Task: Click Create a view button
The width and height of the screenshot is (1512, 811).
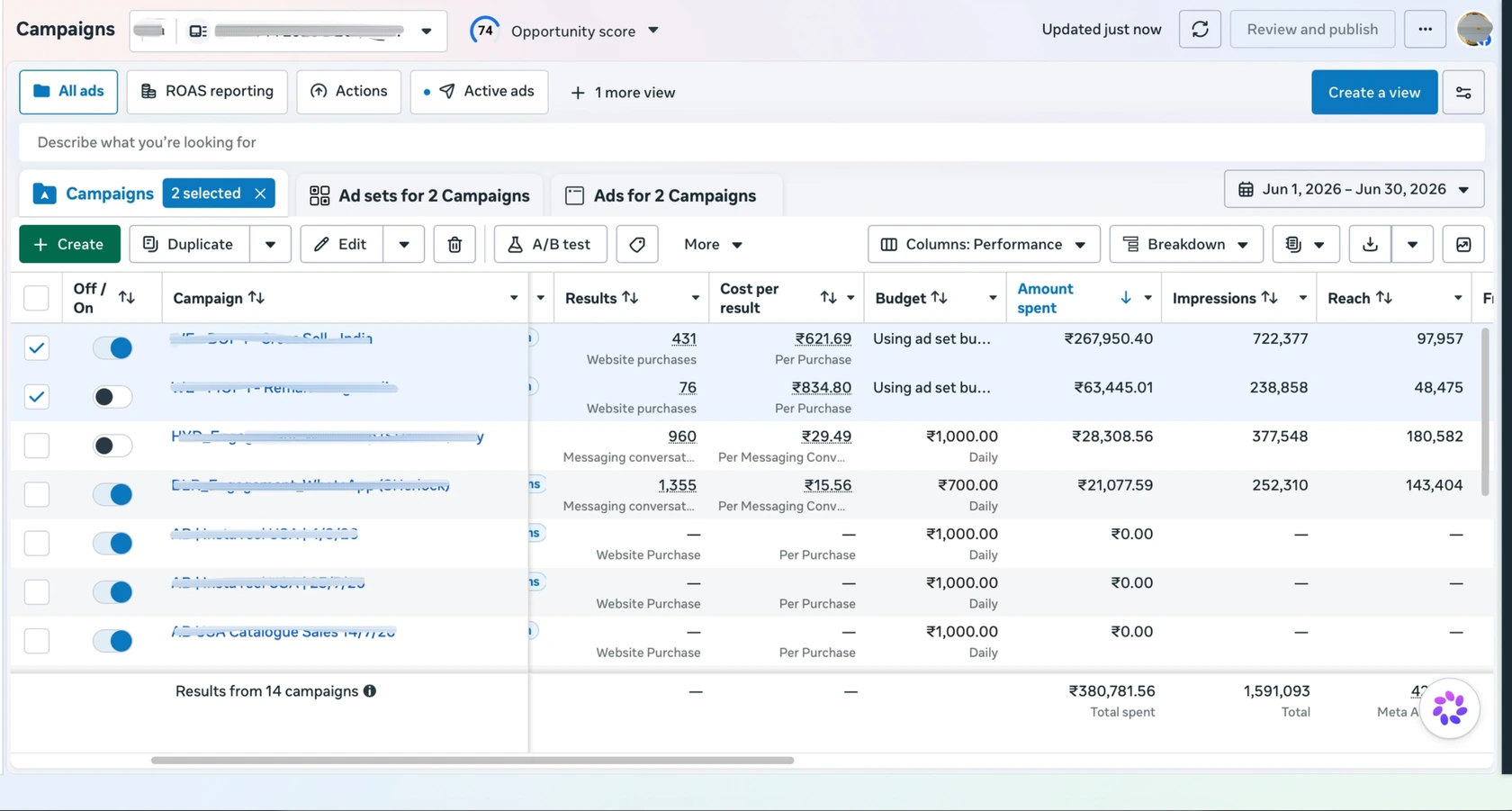Action: [1374, 93]
